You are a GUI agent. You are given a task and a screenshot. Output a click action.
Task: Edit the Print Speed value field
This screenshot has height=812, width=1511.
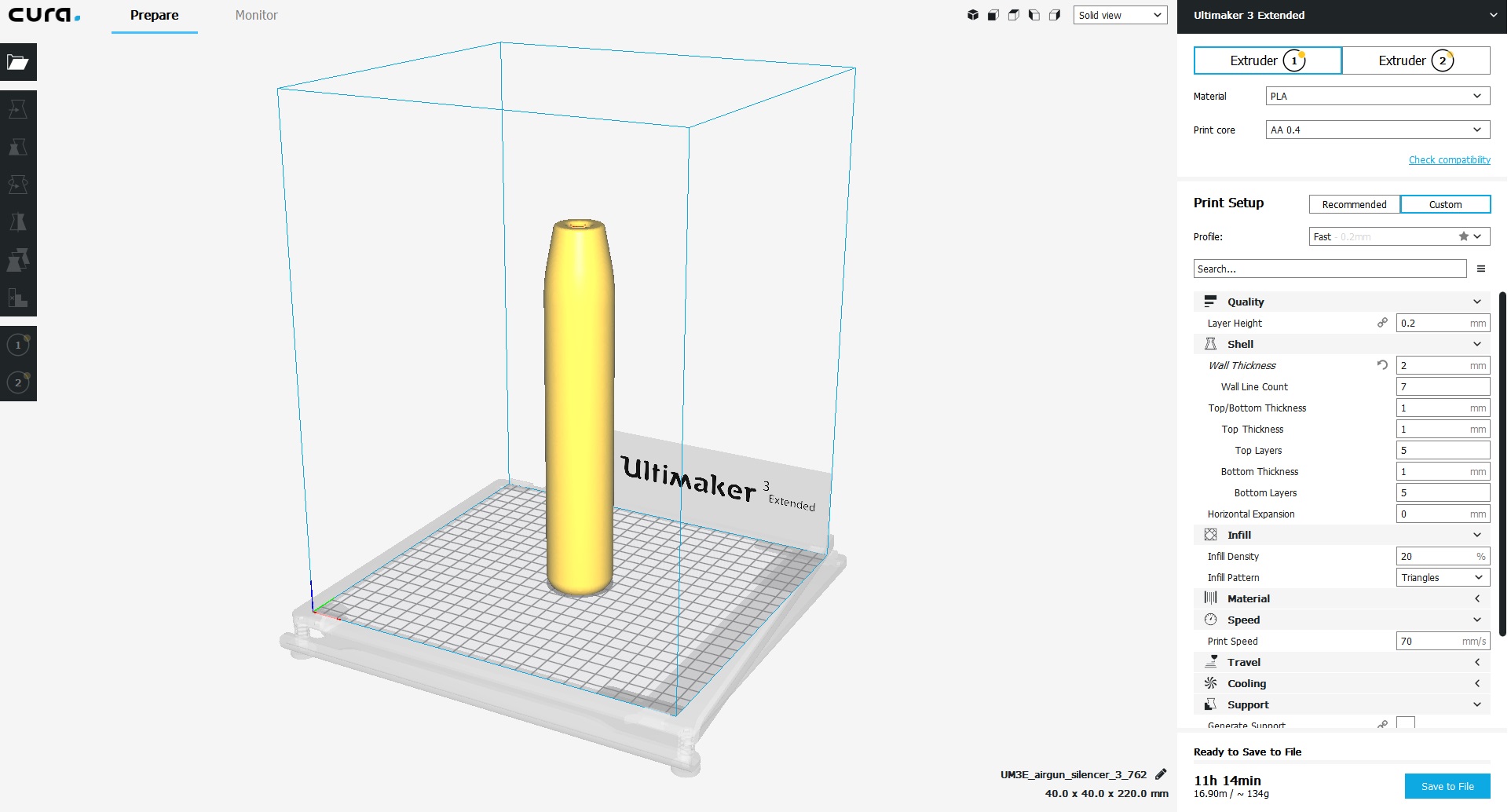[x=1443, y=641]
